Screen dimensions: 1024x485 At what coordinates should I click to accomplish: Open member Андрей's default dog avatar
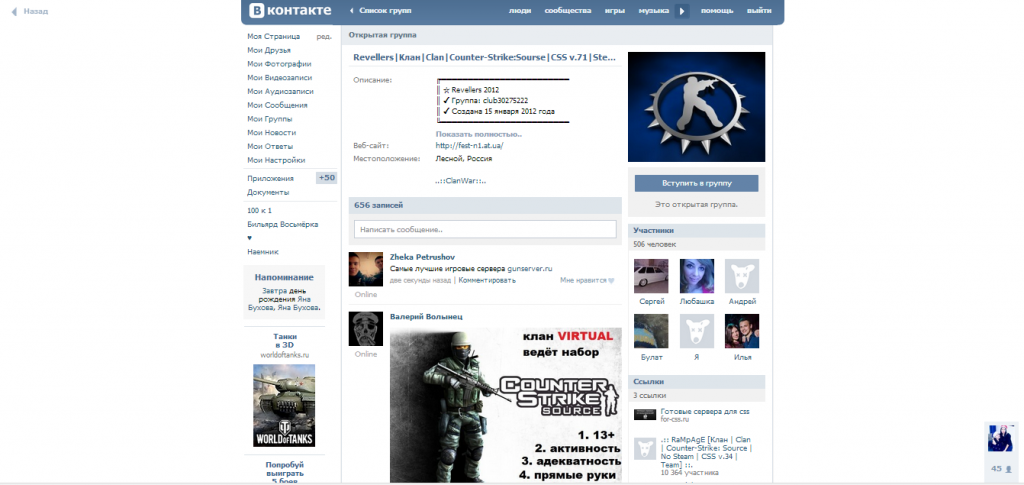pos(741,276)
